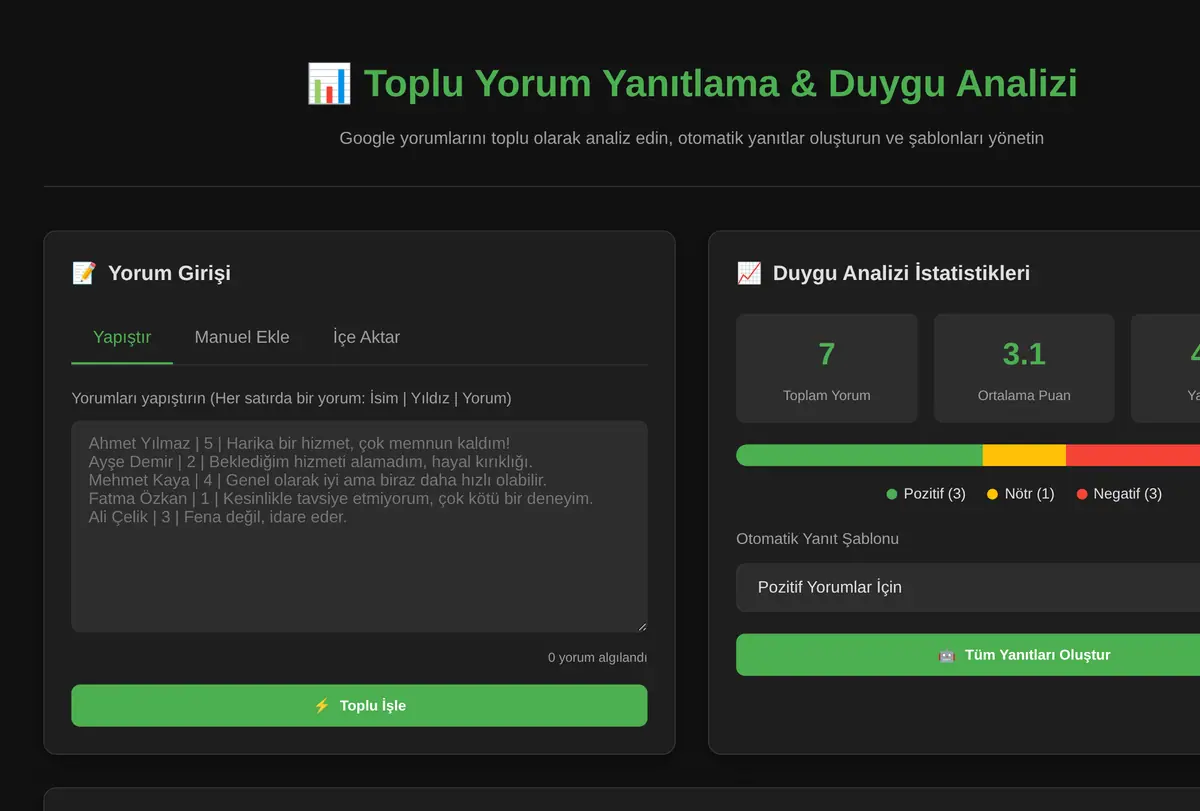Click inside the yorumları yapıştırın text area

359,526
